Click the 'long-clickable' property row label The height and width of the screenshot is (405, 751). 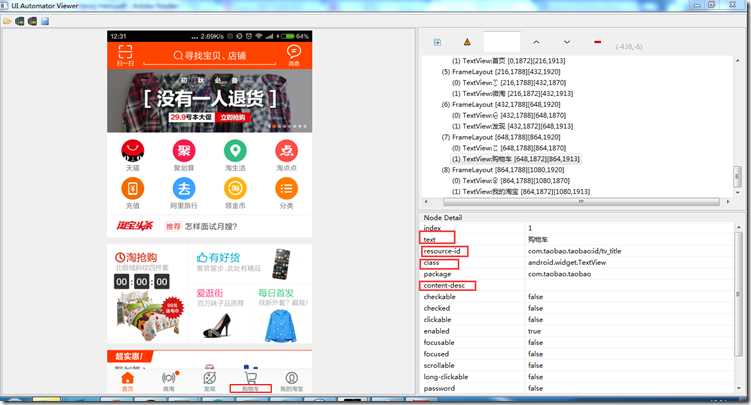click(x=445, y=377)
